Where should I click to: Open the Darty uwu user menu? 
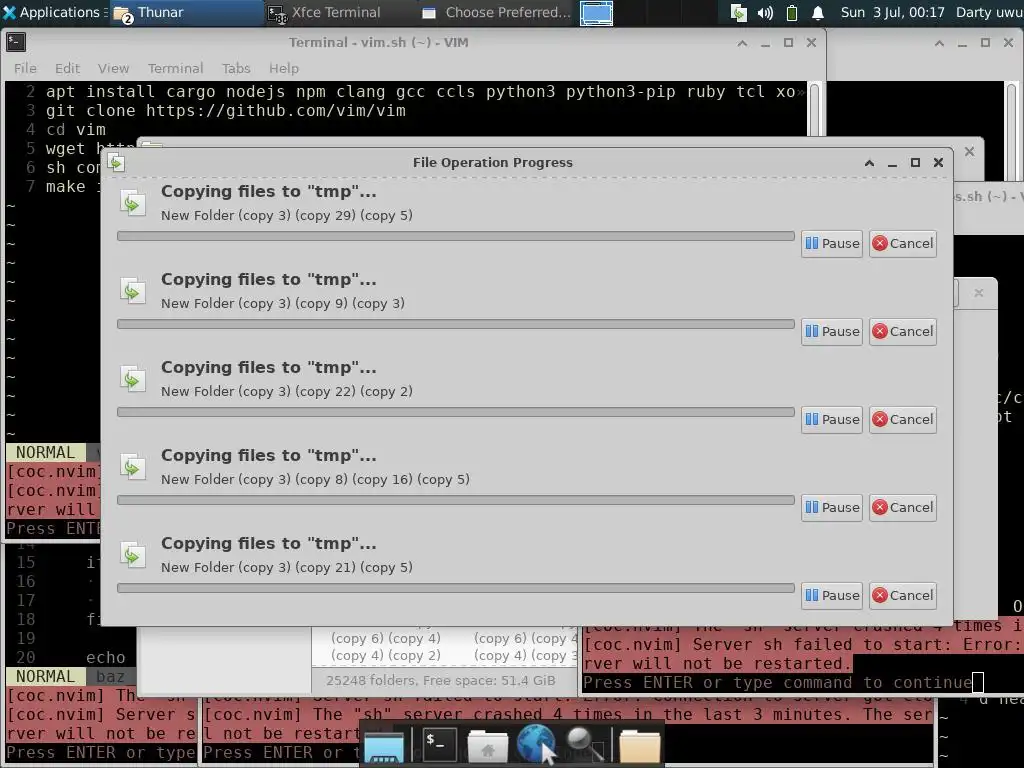coord(989,12)
